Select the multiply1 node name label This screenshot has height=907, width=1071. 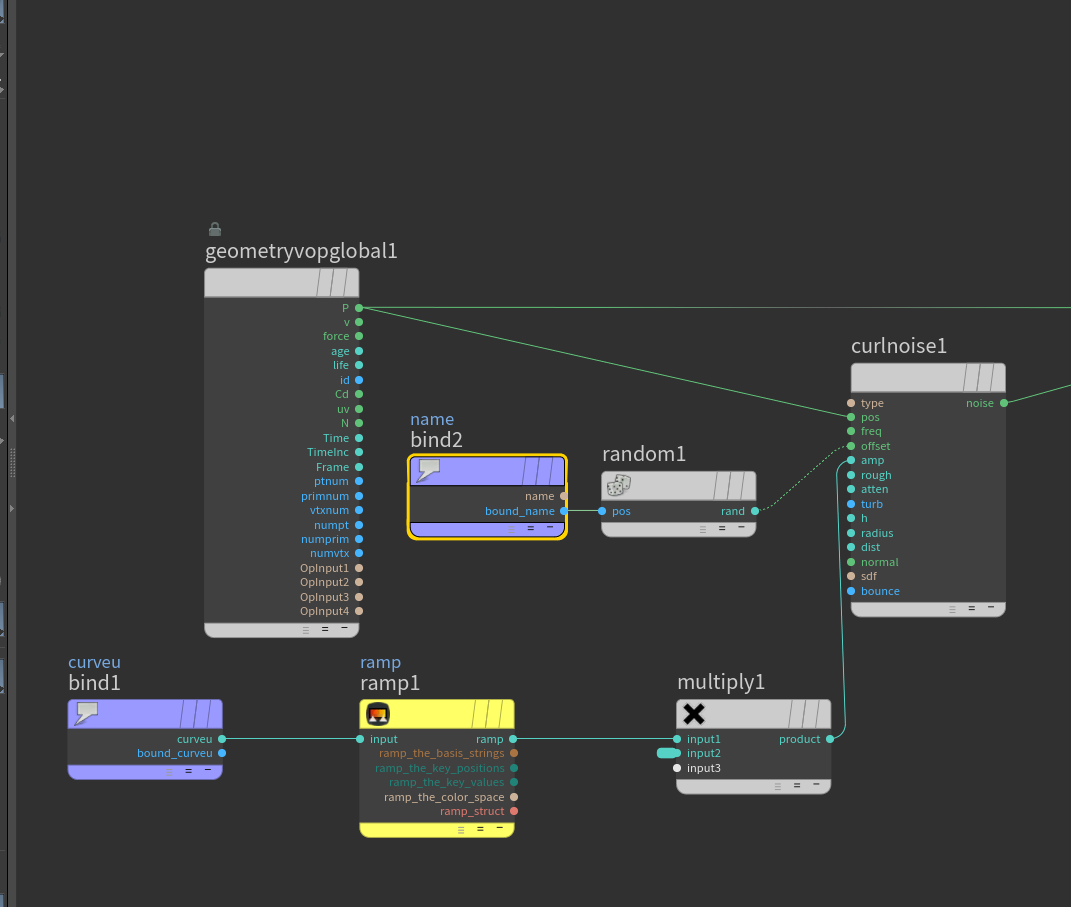tap(721, 682)
